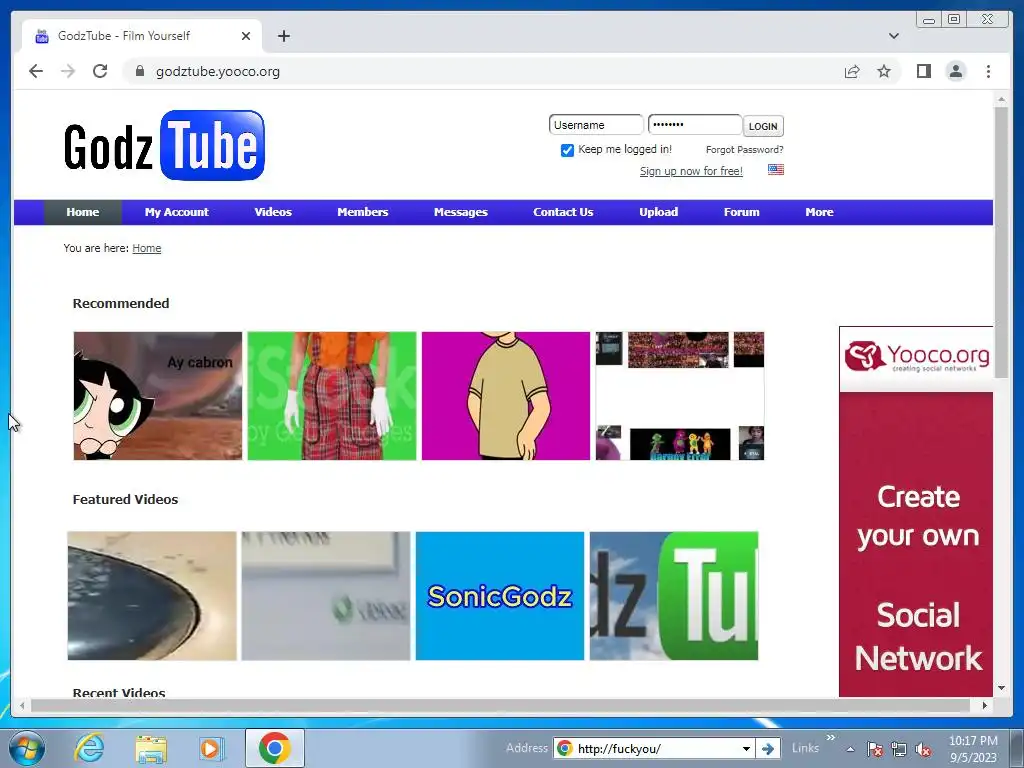Click Sign up now for free
1024x768 pixels.
click(691, 171)
